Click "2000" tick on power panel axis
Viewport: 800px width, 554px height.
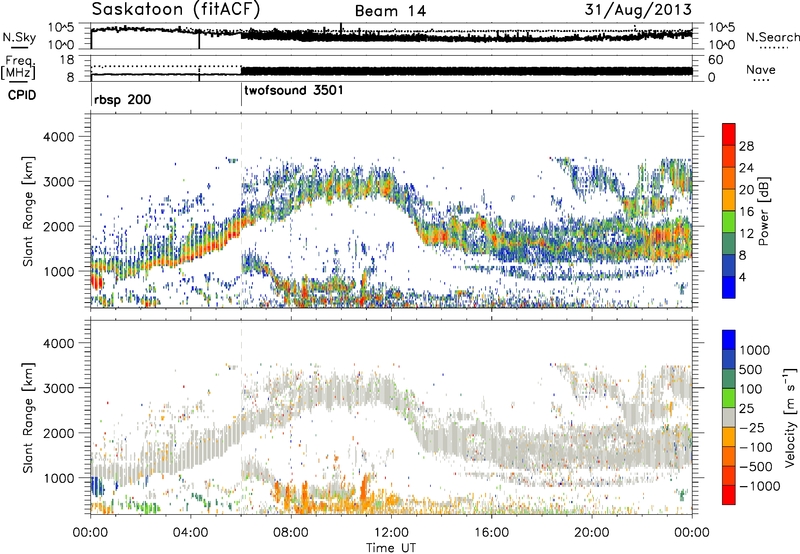click(59, 226)
